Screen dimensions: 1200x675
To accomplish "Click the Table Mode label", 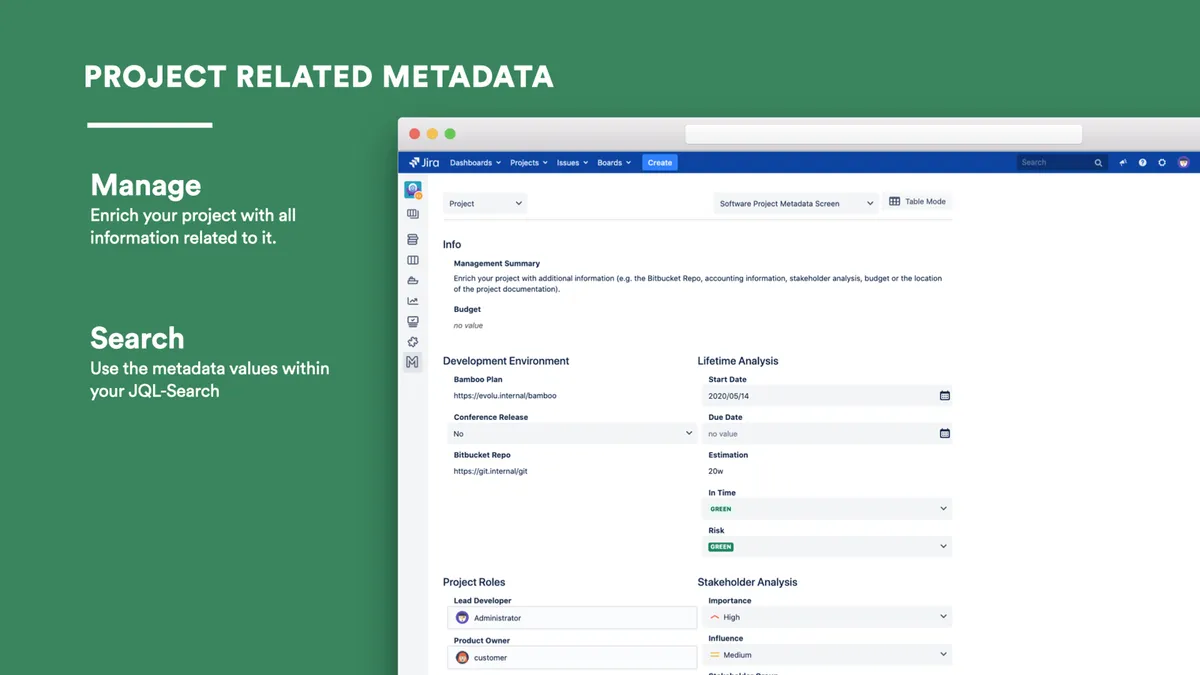I will click(925, 202).
